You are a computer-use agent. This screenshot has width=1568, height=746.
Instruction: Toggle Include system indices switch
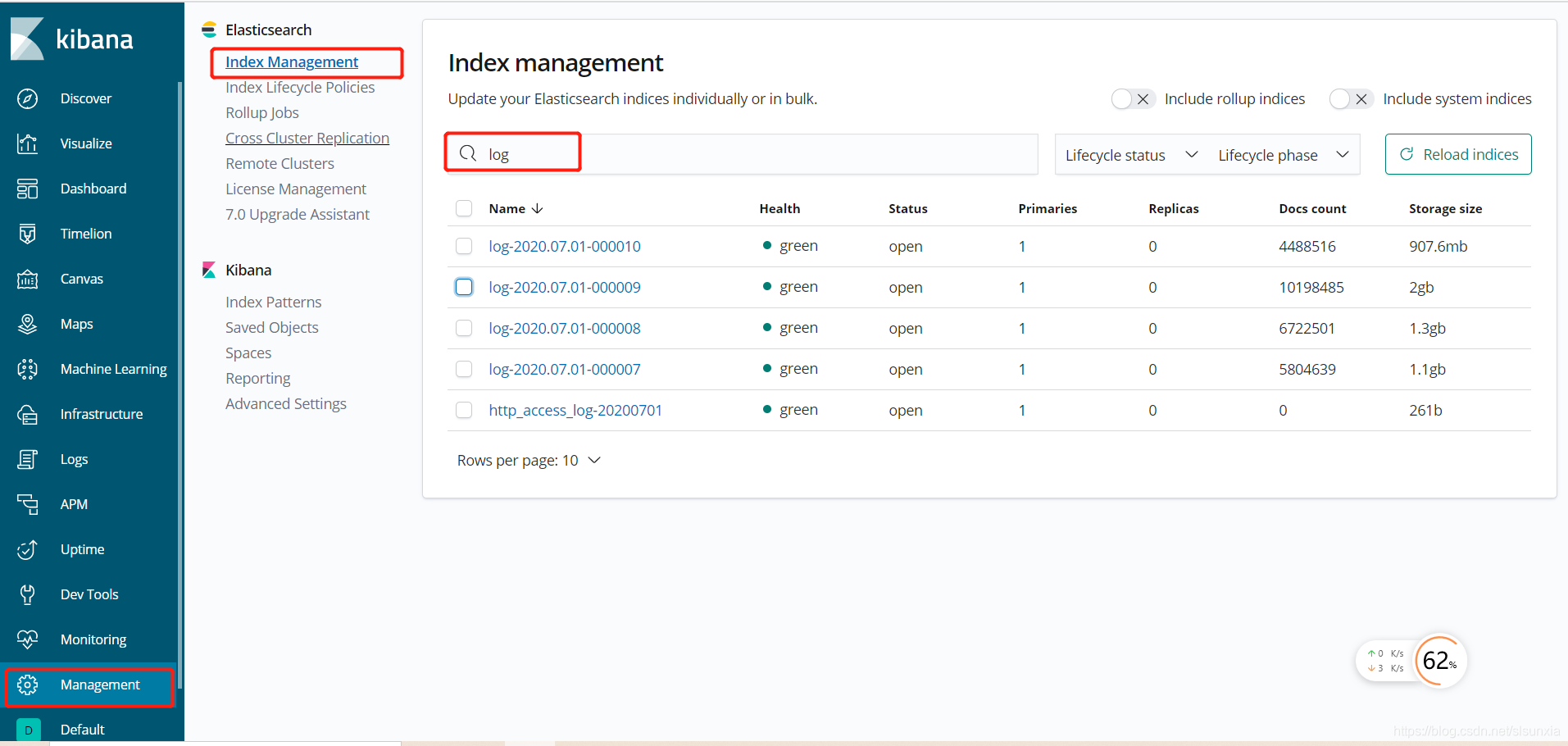point(1352,98)
